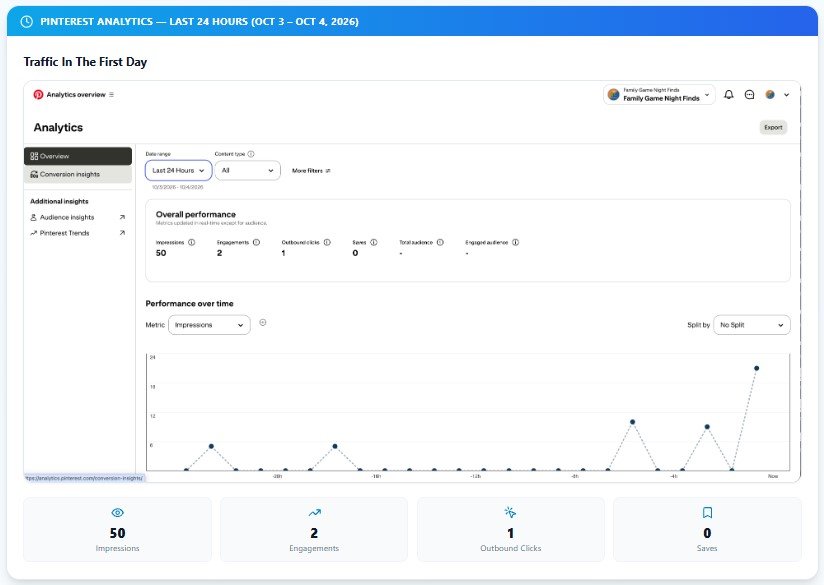The height and width of the screenshot is (585, 824).
Task: Click the info icon beside Saves
Action: coord(374,242)
